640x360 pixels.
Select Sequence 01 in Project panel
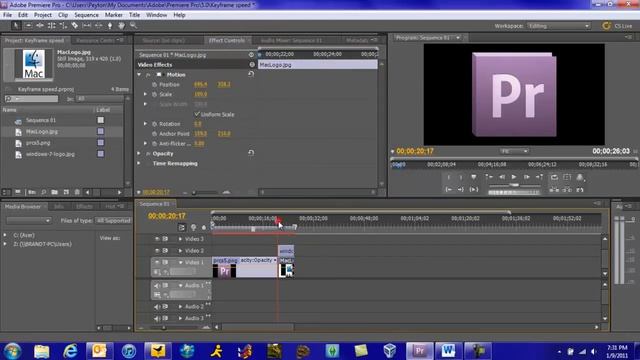click(x=40, y=120)
